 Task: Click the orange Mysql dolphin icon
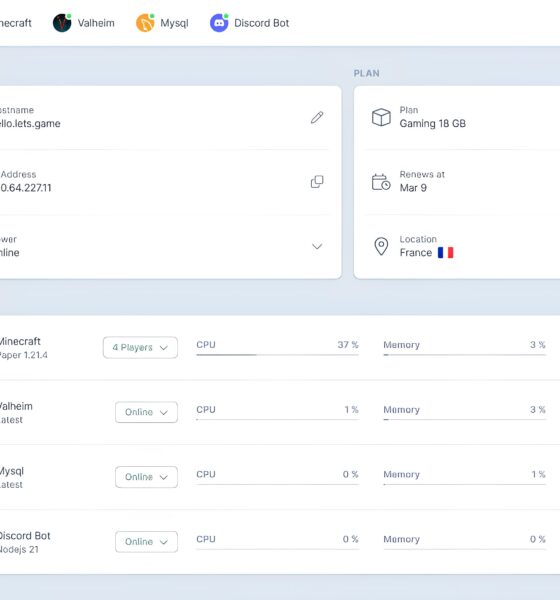(x=145, y=23)
